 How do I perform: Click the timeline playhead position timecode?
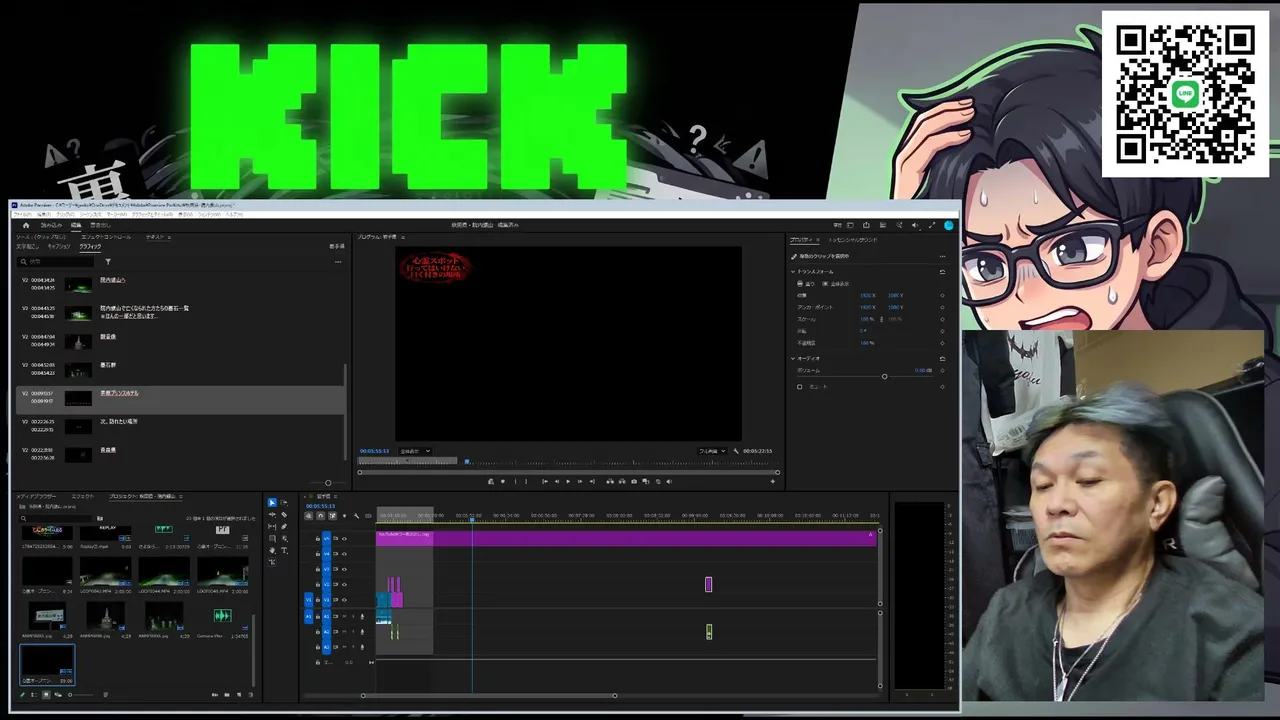pyautogui.click(x=320, y=506)
